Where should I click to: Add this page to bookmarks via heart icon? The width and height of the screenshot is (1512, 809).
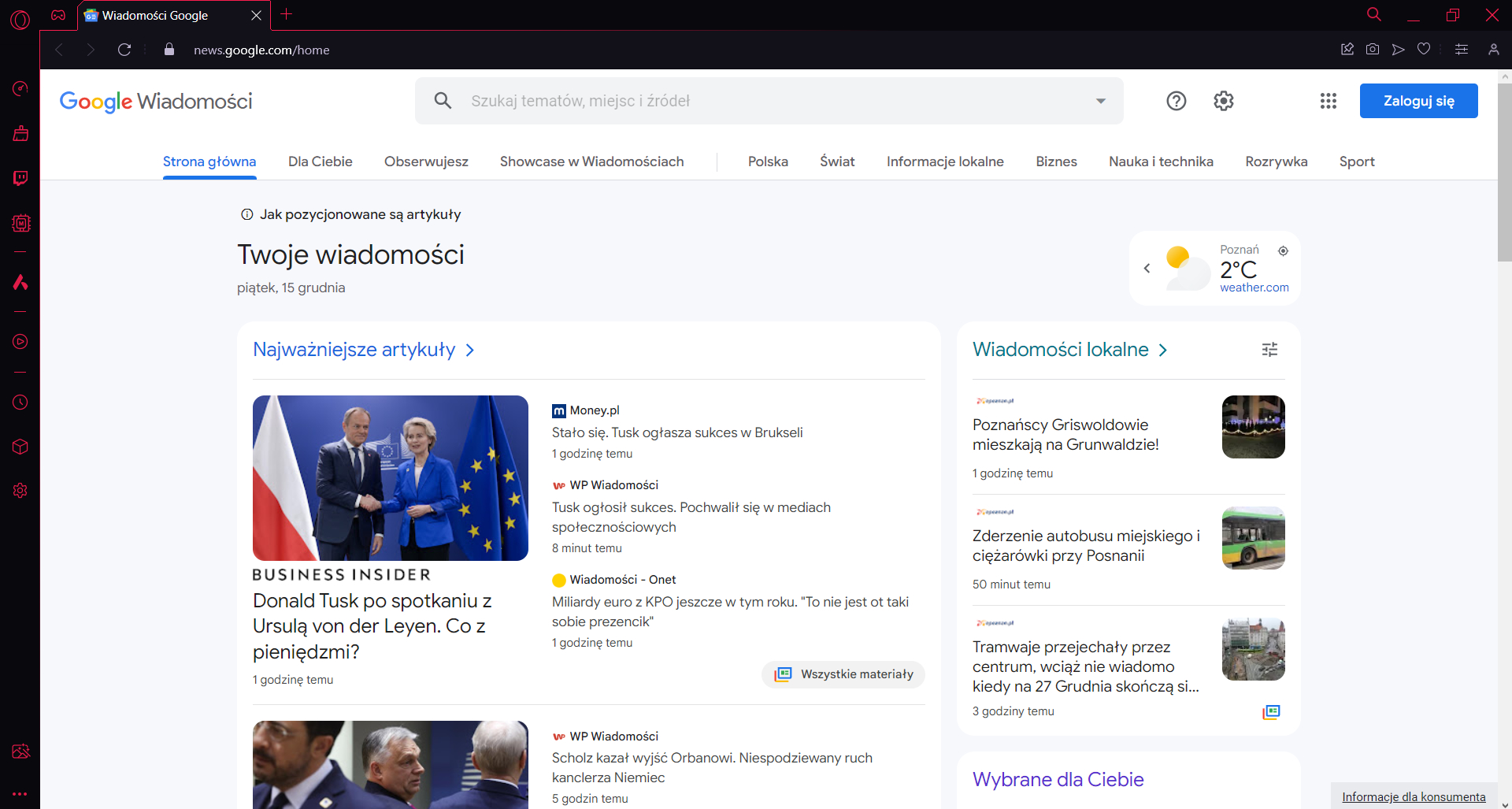point(1424,49)
